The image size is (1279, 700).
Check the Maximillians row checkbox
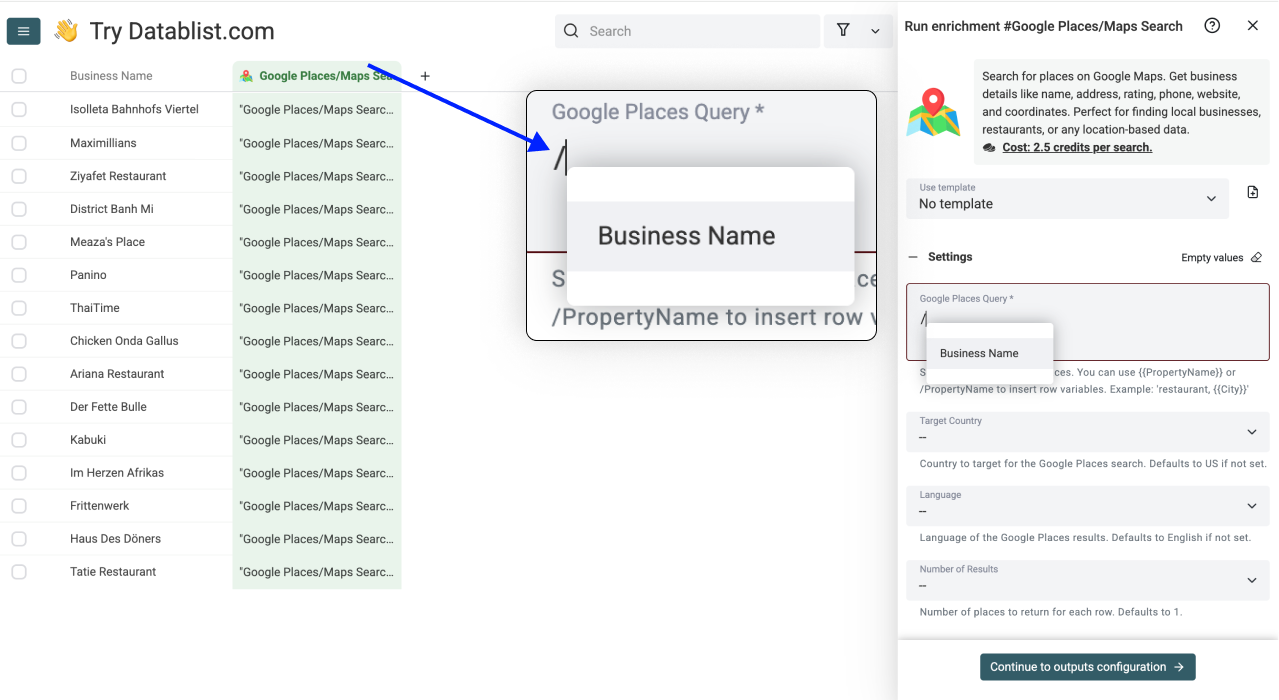coord(19,143)
